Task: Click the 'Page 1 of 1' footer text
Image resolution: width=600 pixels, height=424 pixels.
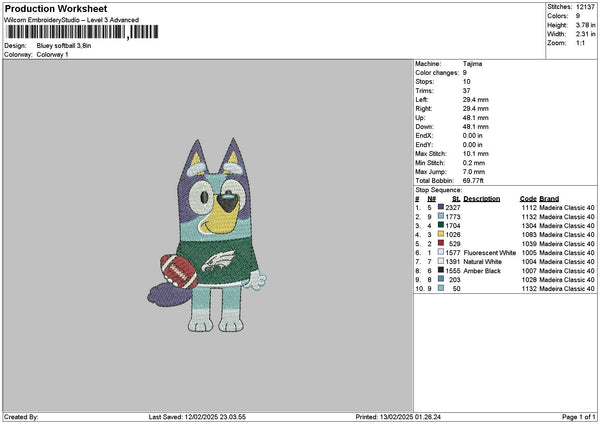Action: pyautogui.click(x=579, y=417)
